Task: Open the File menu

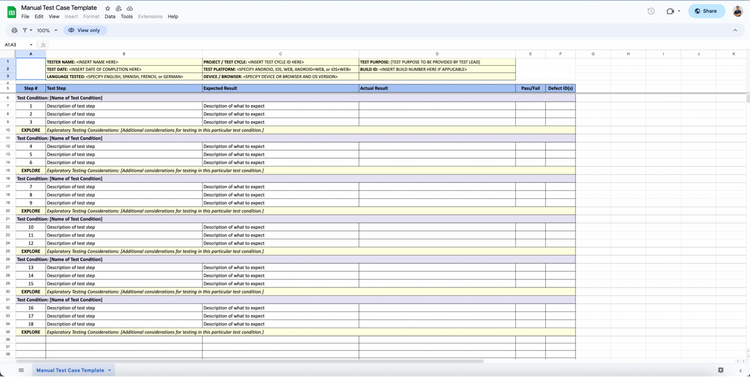Action: (25, 16)
